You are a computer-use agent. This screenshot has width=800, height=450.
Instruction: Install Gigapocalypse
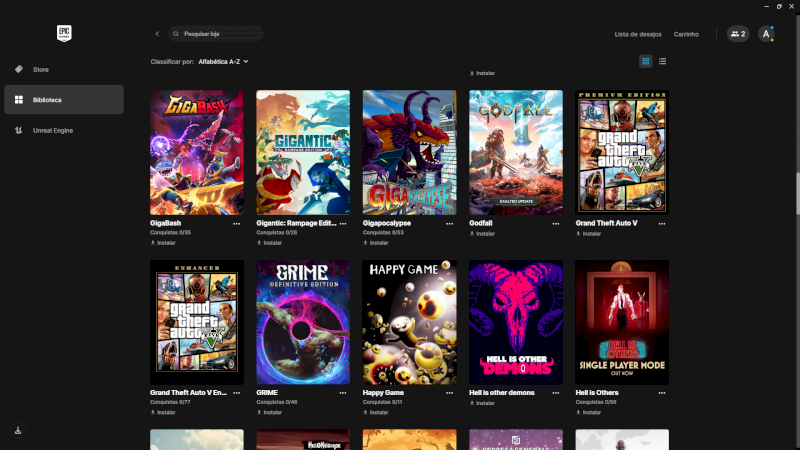tap(376, 243)
